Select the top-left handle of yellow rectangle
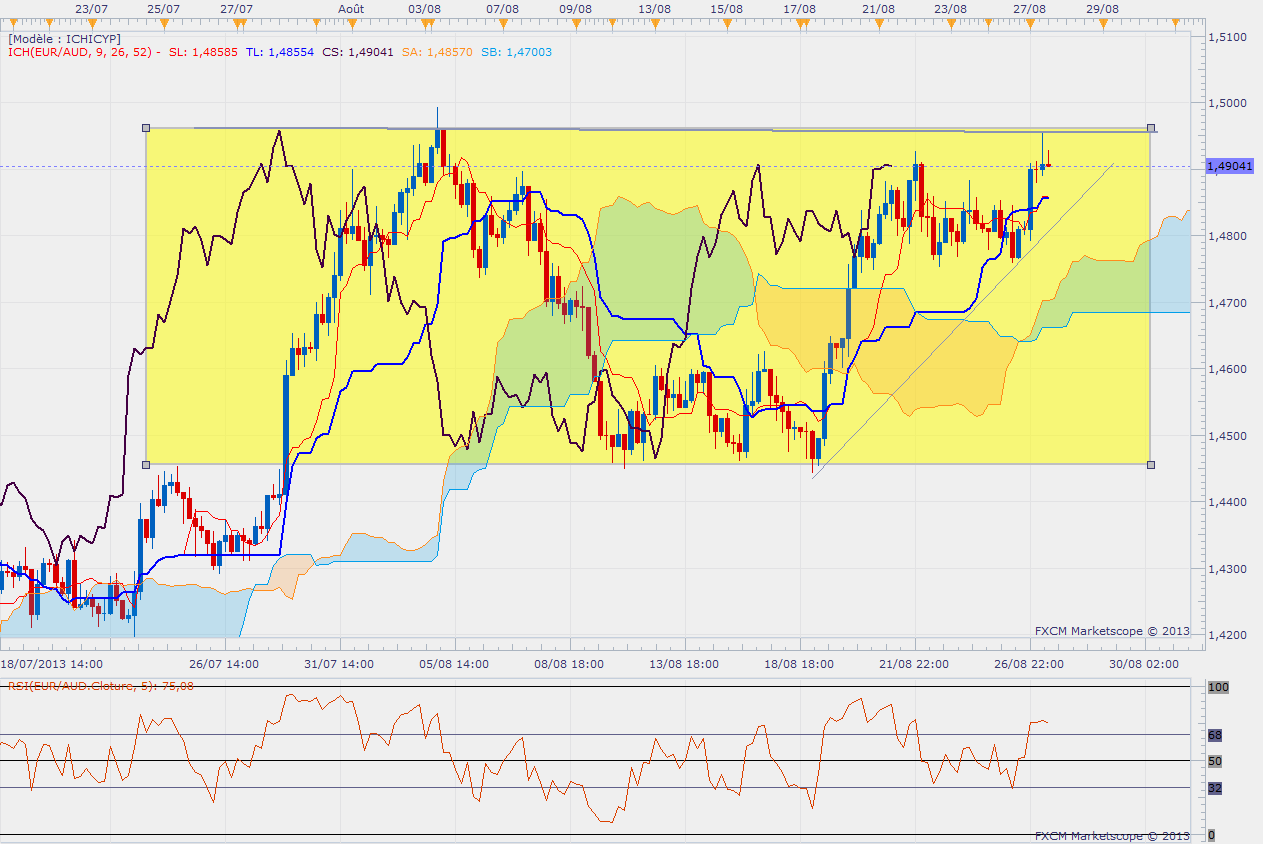The image size is (1263, 844). tap(146, 128)
